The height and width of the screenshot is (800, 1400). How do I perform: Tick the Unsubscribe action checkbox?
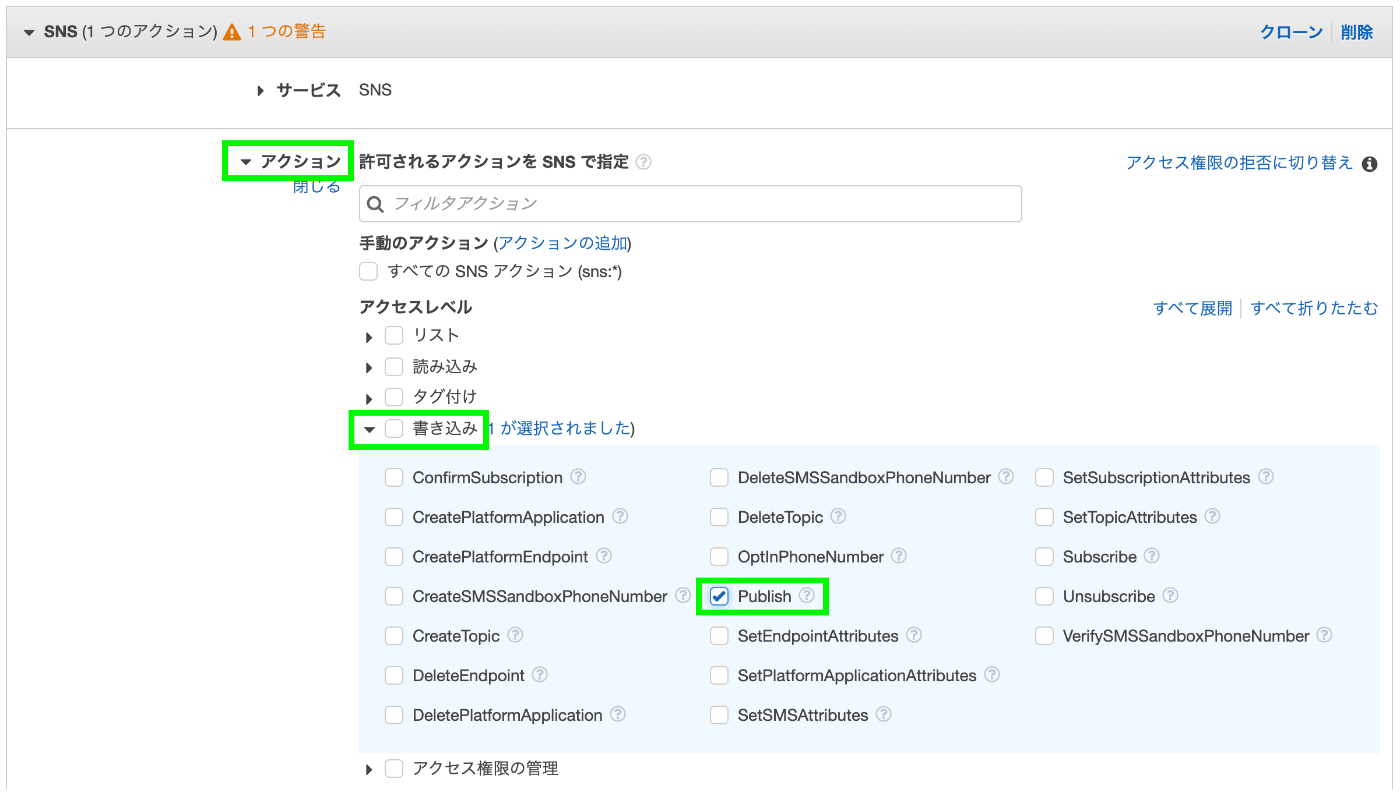[1045, 596]
